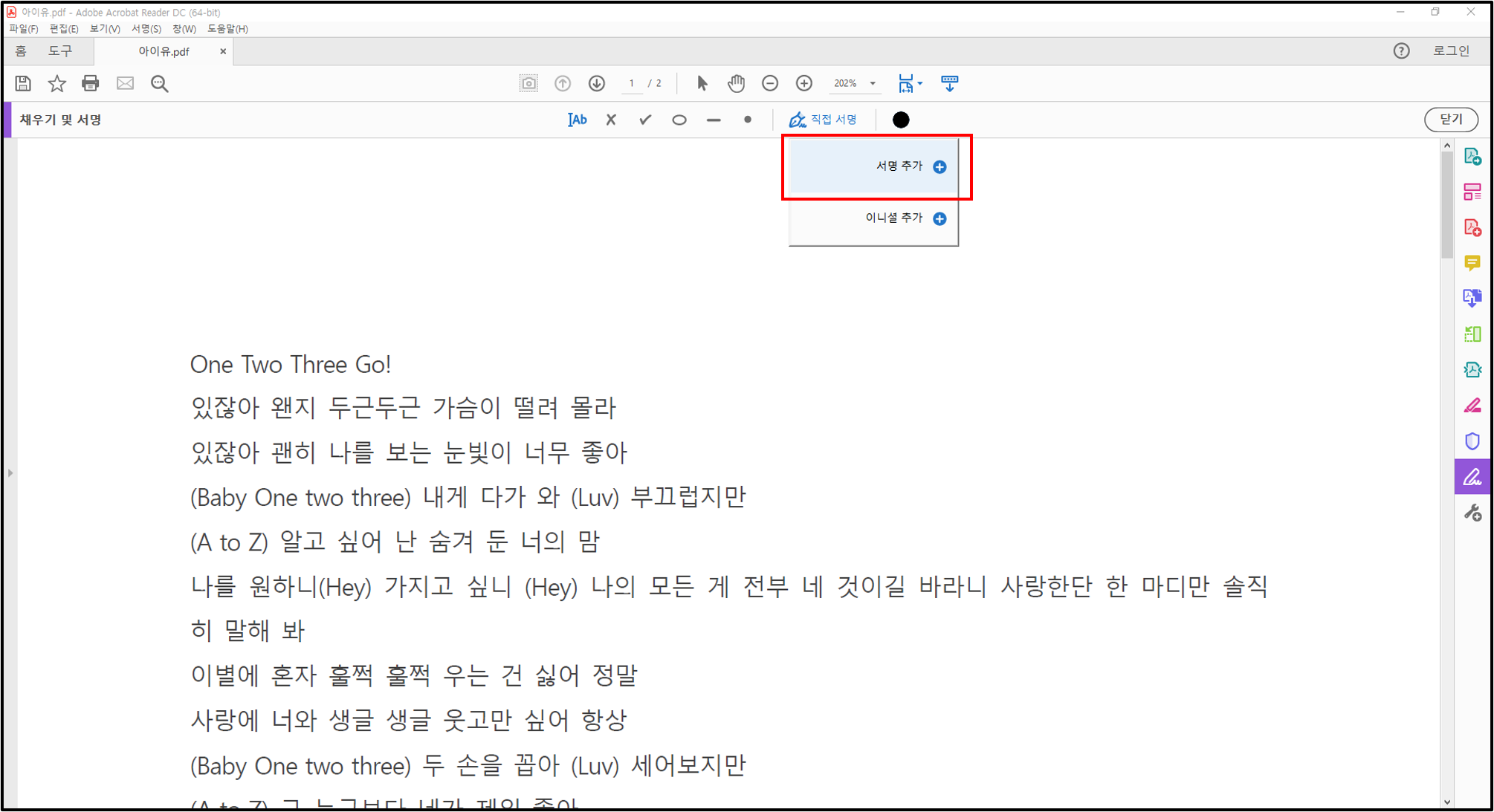This screenshot has height=812, width=1494.
Task: Click the save file icon
Action: point(23,83)
